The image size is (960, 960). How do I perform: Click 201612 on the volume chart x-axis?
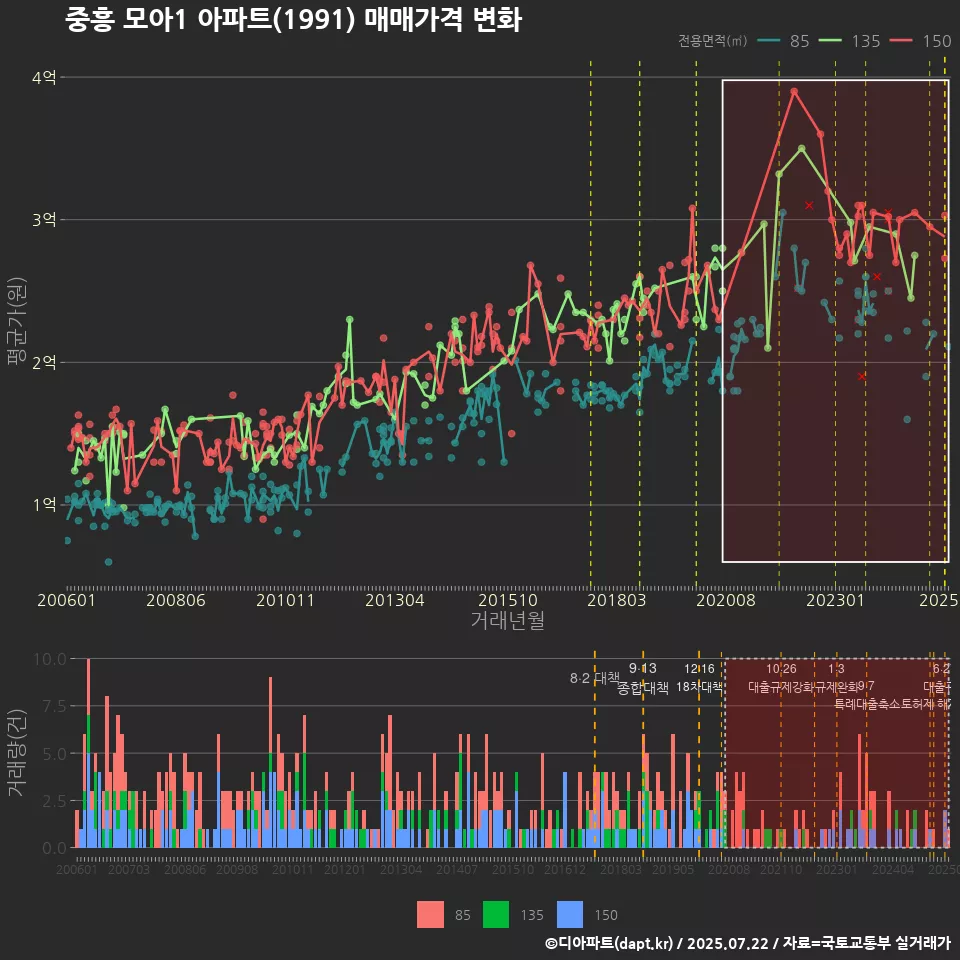[x=564, y=869]
